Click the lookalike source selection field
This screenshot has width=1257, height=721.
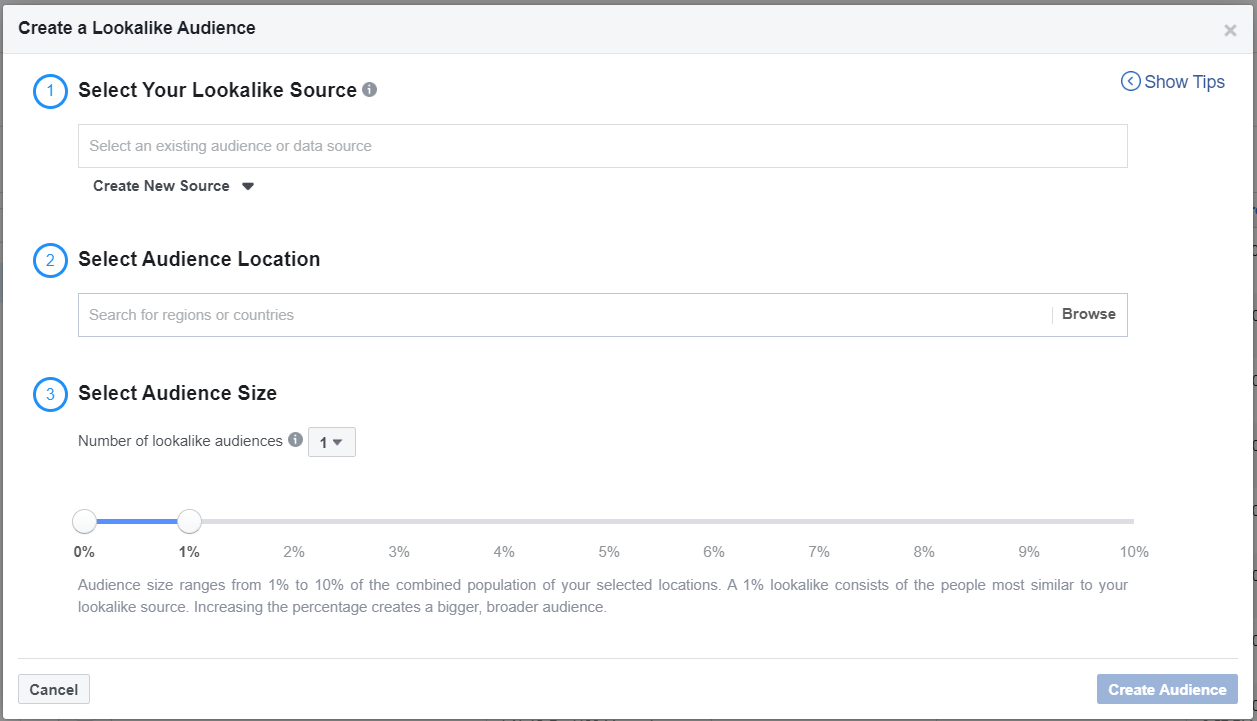[602, 145]
